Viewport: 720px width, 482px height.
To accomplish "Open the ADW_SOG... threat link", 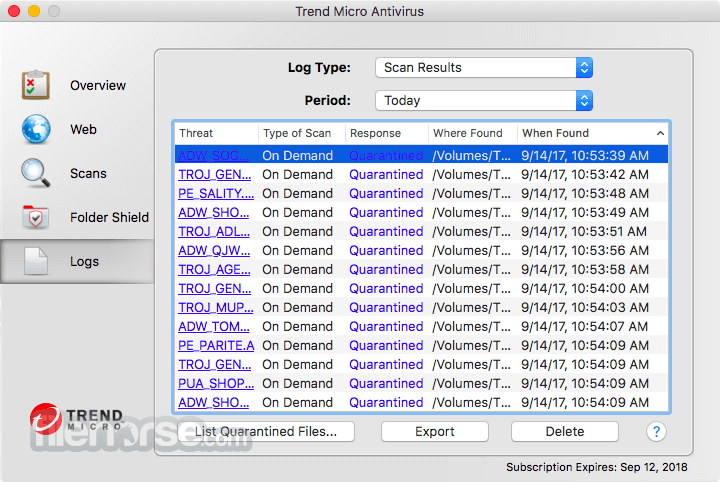I will click(x=214, y=156).
